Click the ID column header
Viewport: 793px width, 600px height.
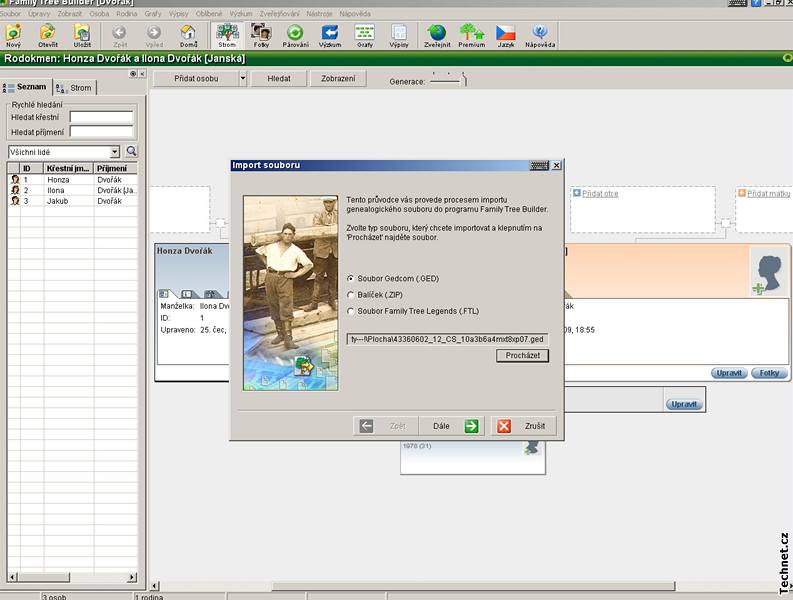(31, 168)
